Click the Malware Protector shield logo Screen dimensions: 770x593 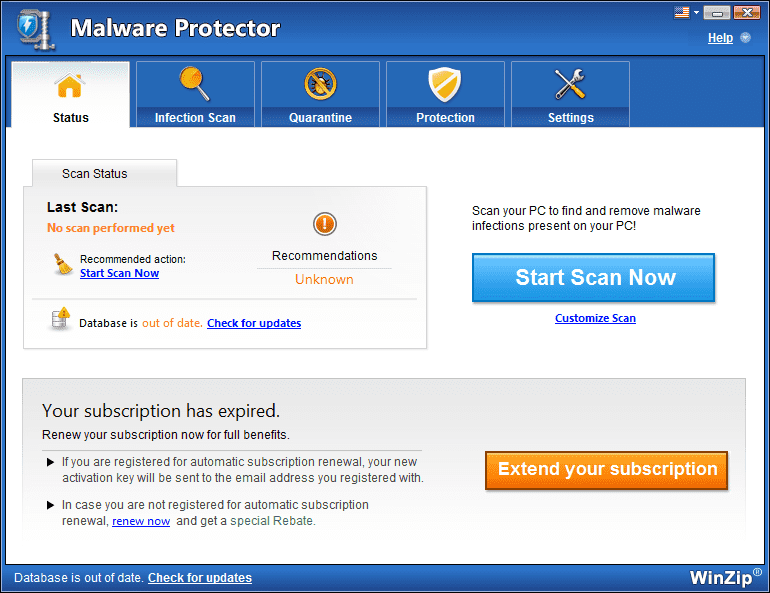pos(35,29)
